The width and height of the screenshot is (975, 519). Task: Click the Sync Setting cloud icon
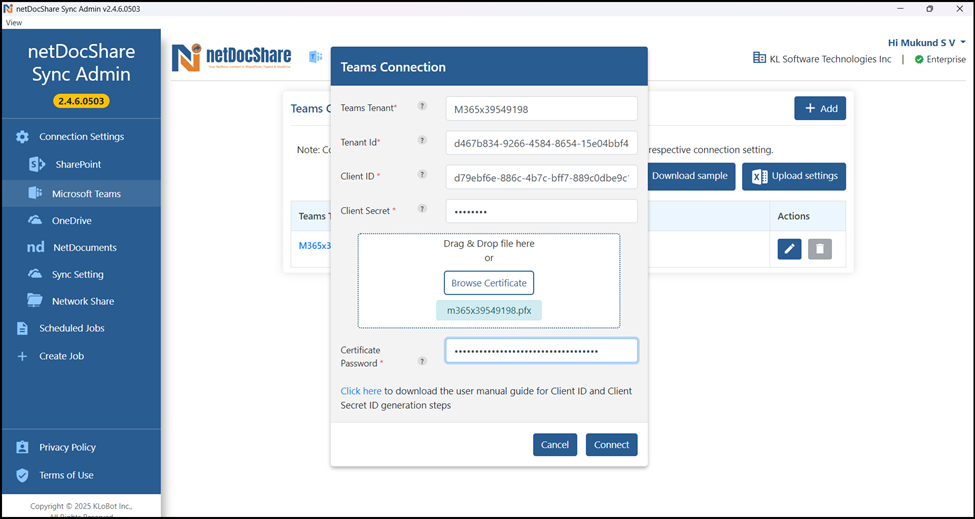(x=35, y=274)
